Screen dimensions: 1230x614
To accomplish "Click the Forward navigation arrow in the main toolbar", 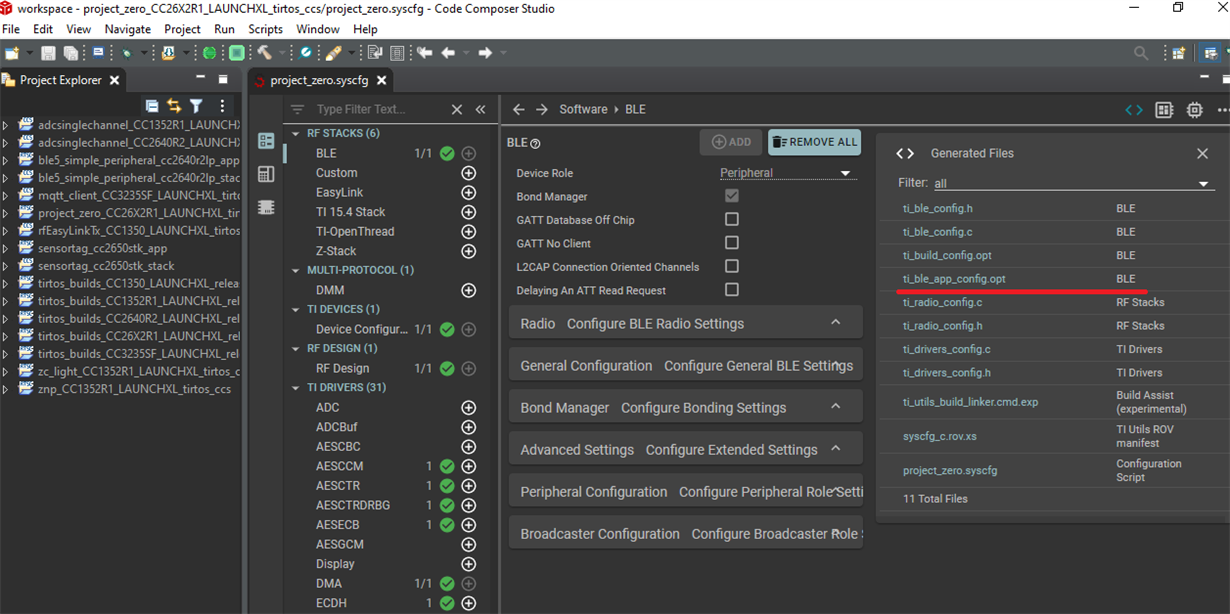I will click(485, 53).
